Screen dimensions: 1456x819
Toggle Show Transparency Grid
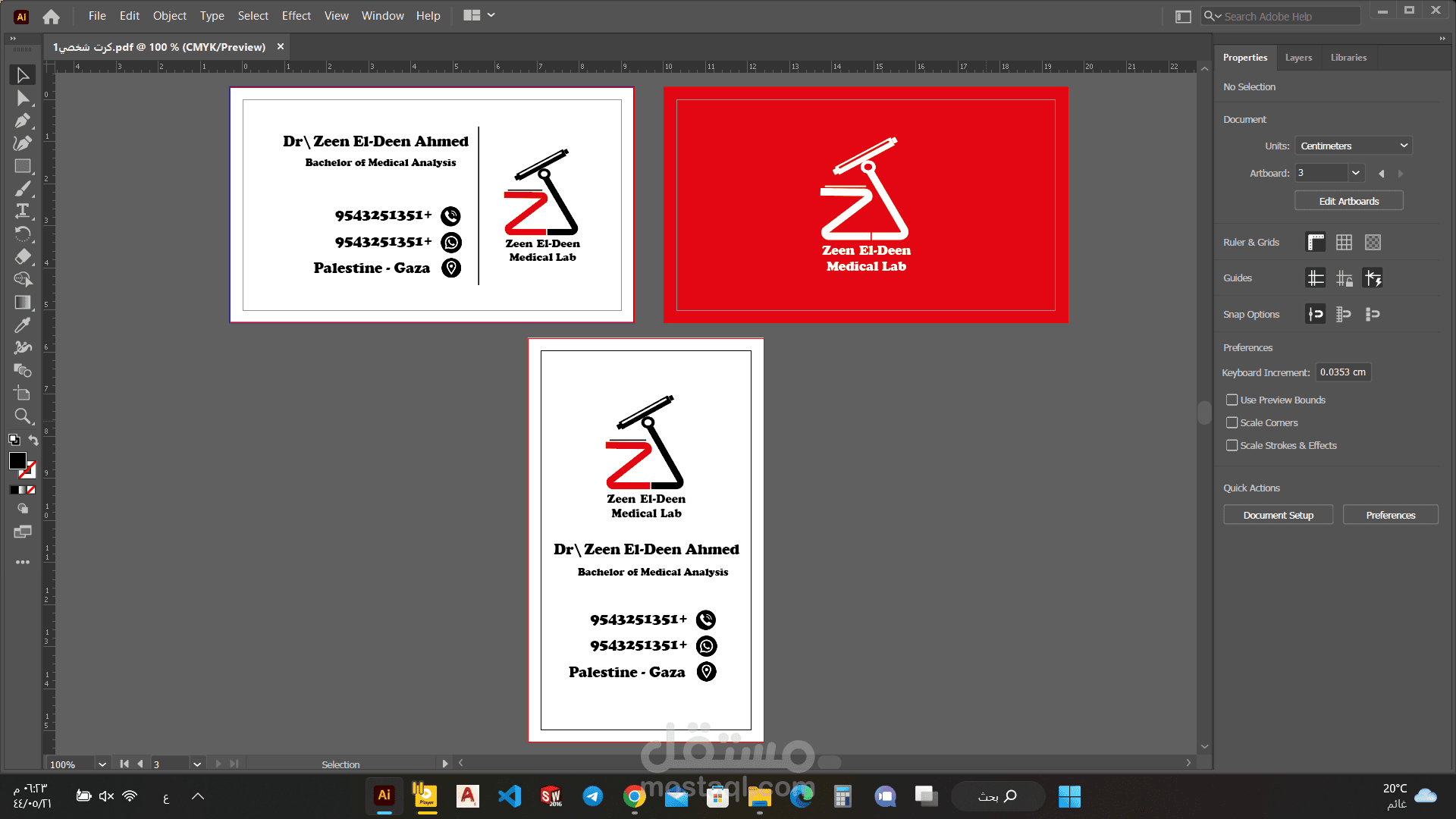(1373, 243)
